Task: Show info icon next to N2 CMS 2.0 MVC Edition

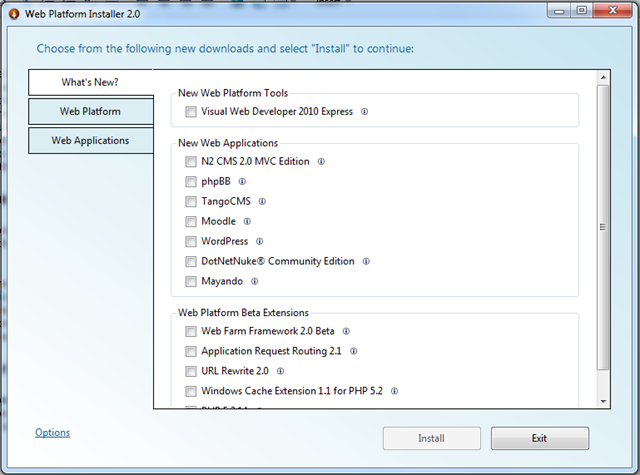Action: tap(321, 162)
